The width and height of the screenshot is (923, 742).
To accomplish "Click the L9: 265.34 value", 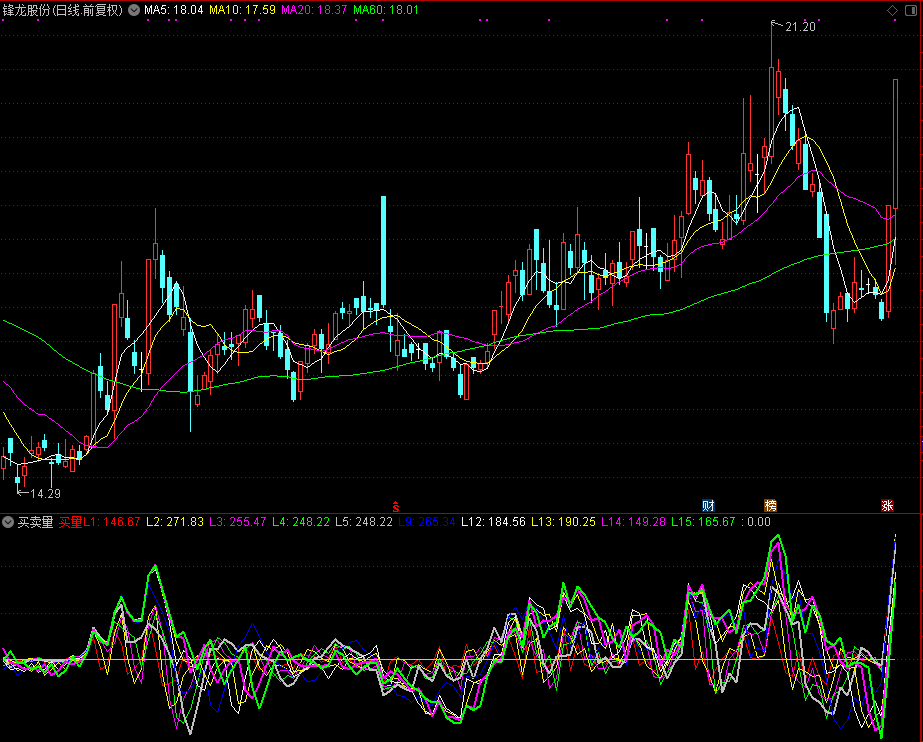I will tap(427, 522).
